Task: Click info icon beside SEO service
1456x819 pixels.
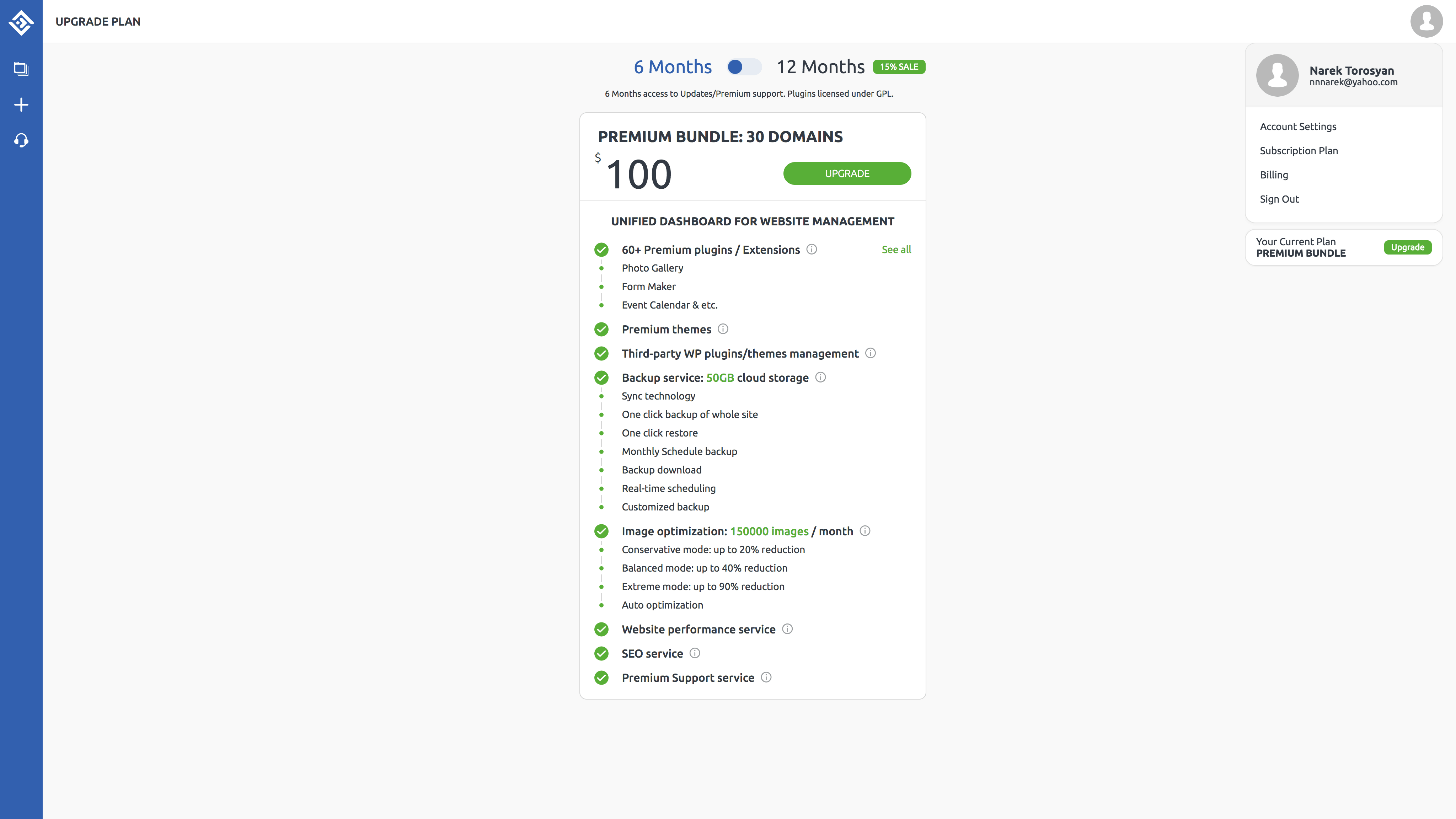Action: [x=695, y=653]
